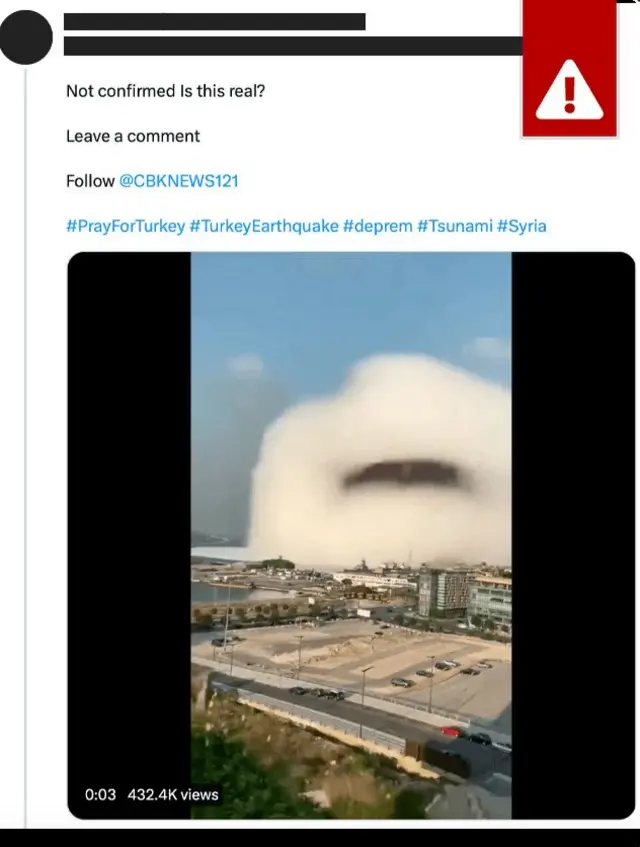Click the 0:03 video timestamp
Viewport: 640px width, 847px height.
100,795
